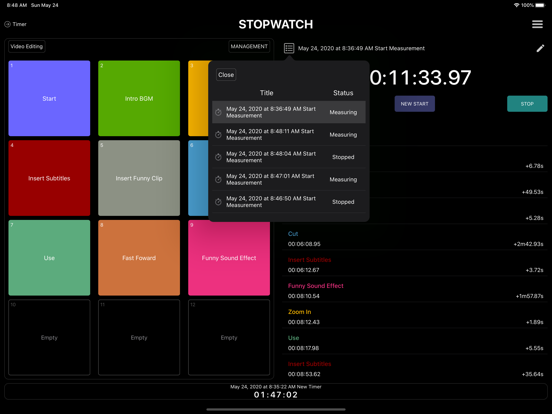Tap the yellow tile numbered 3

[198, 98]
